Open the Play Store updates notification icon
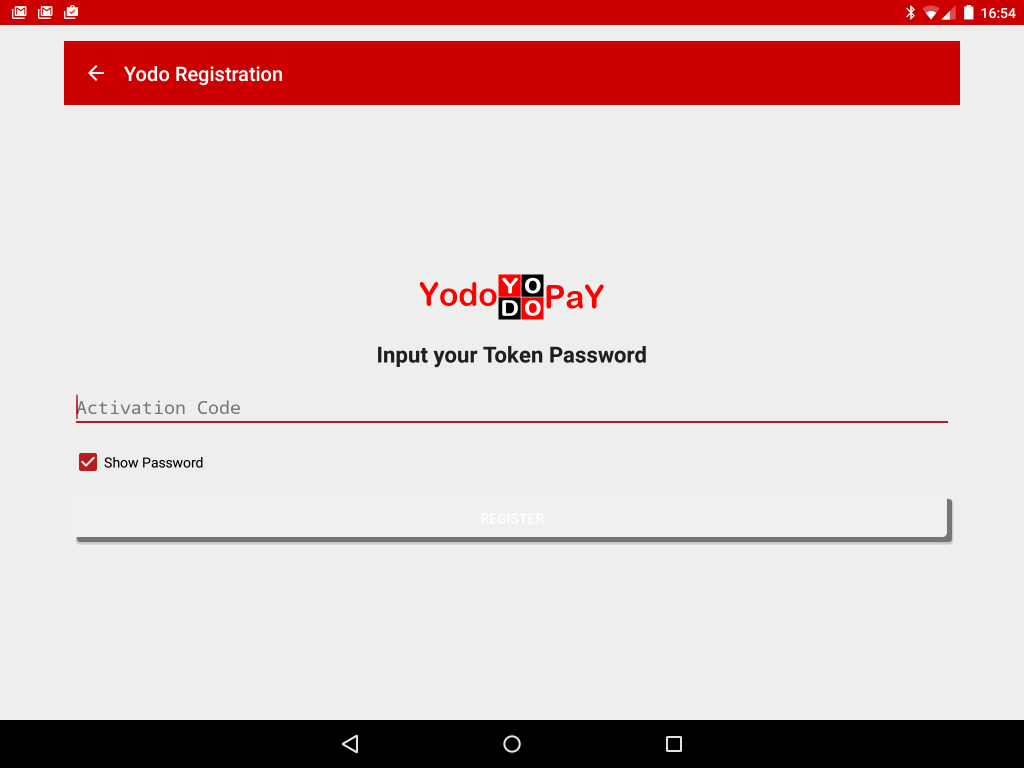 pyautogui.click(x=71, y=12)
